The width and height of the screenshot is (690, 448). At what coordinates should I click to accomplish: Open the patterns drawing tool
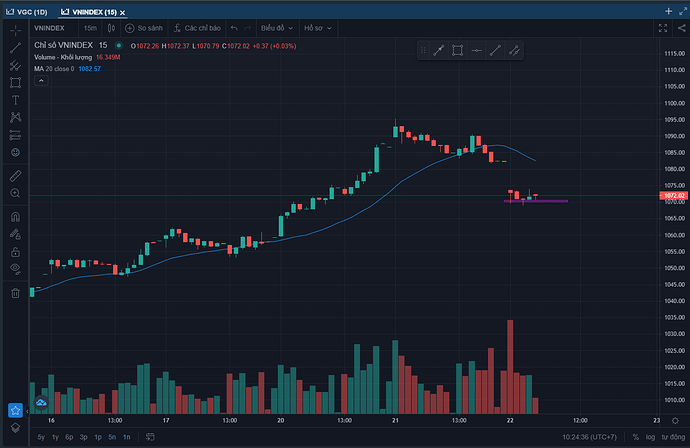point(15,118)
